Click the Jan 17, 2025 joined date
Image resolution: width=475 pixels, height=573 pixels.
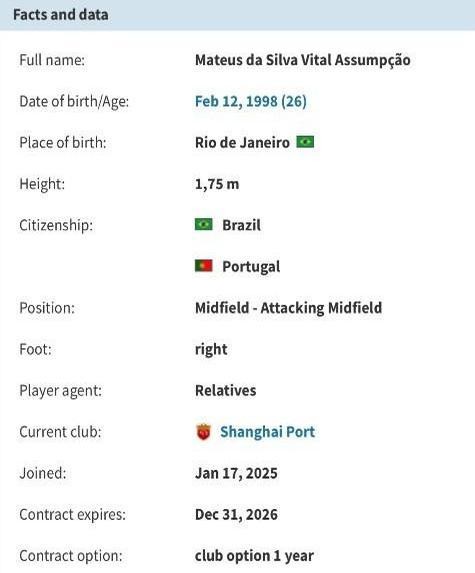click(x=236, y=473)
